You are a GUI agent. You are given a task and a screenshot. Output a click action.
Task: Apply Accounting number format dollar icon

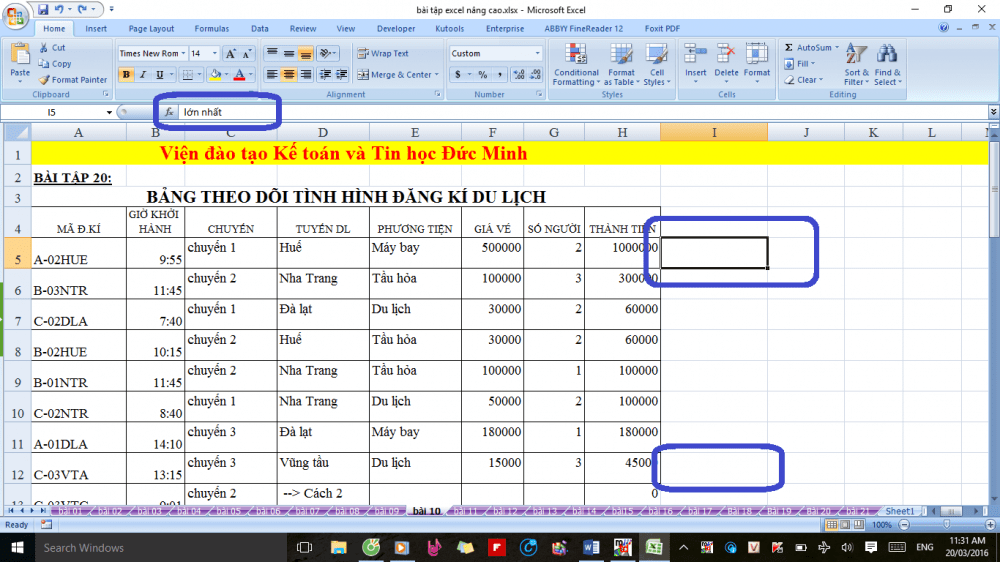click(x=457, y=75)
